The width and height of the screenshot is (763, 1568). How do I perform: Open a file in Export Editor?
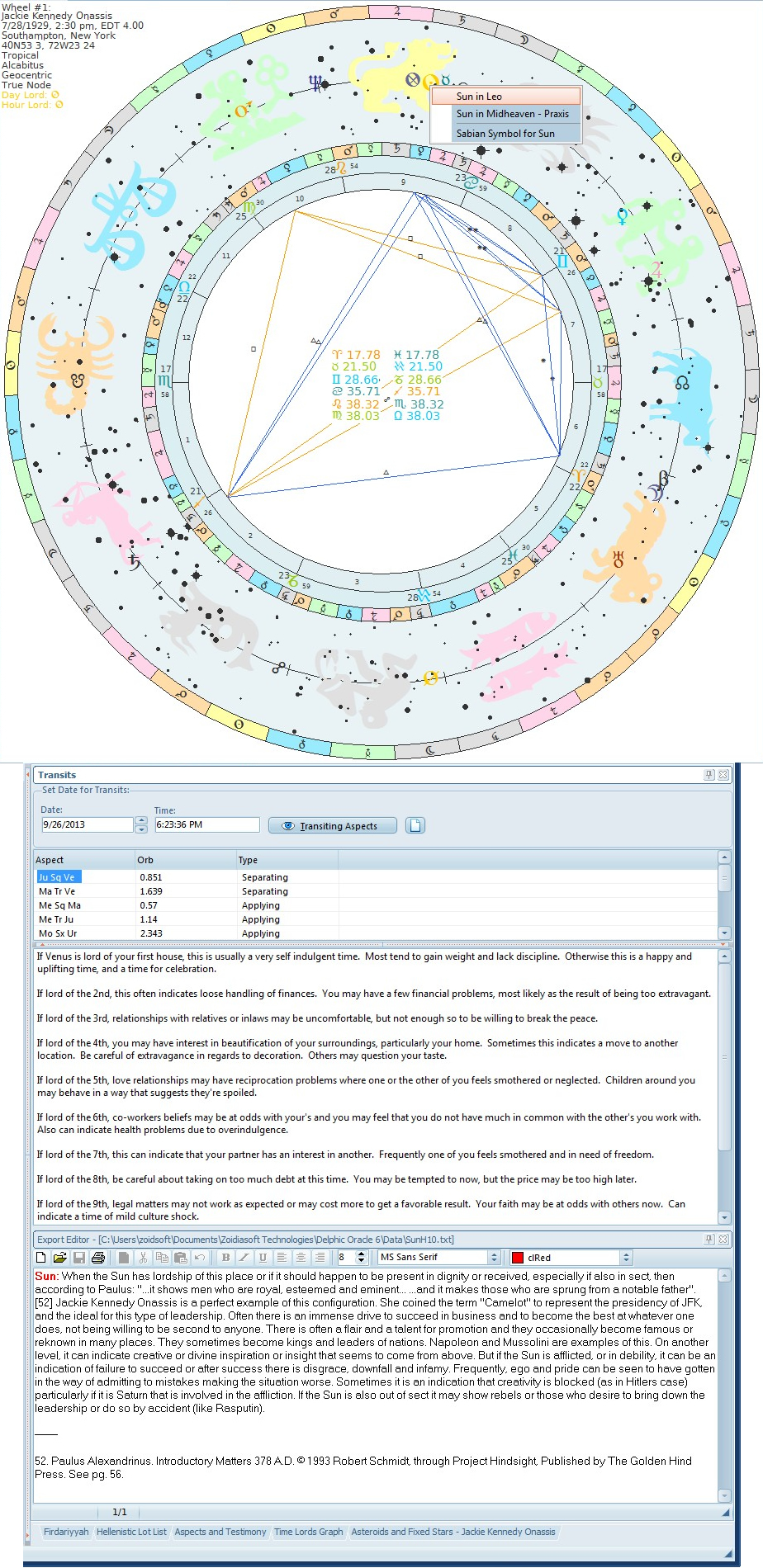click(59, 1258)
